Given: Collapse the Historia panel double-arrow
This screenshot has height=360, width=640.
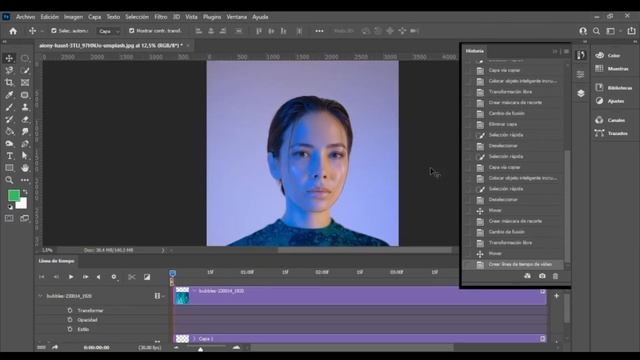Looking at the screenshot, I should [555, 51].
